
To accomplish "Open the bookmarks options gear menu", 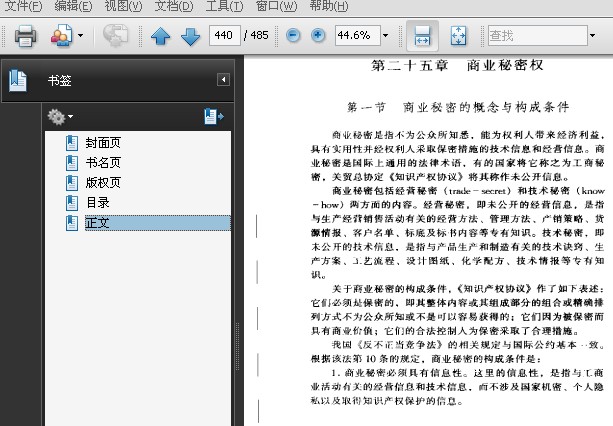I will coord(62,117).
